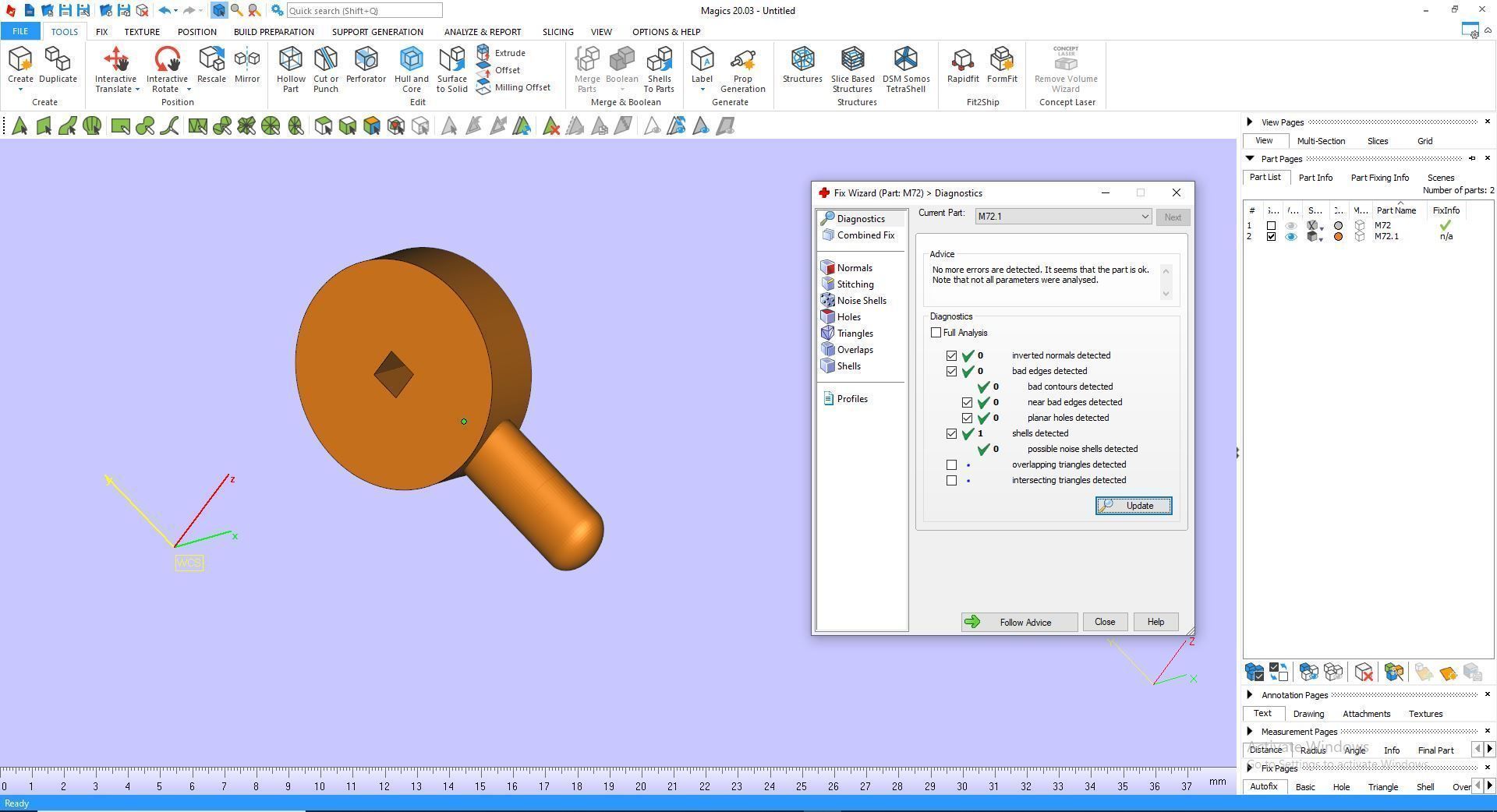This screenshot has height=812, width=1497.
Task: Expand the Measurement Pages panel
Action: point(1250,731)
